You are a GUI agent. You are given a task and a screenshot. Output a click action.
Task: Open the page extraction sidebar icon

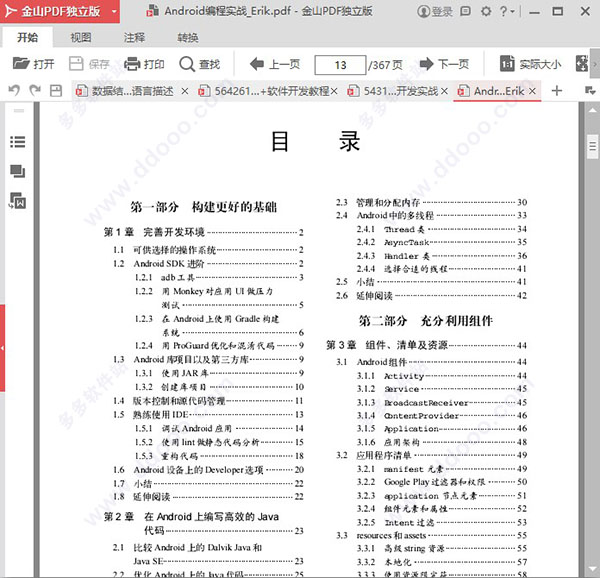pos(18,201)
